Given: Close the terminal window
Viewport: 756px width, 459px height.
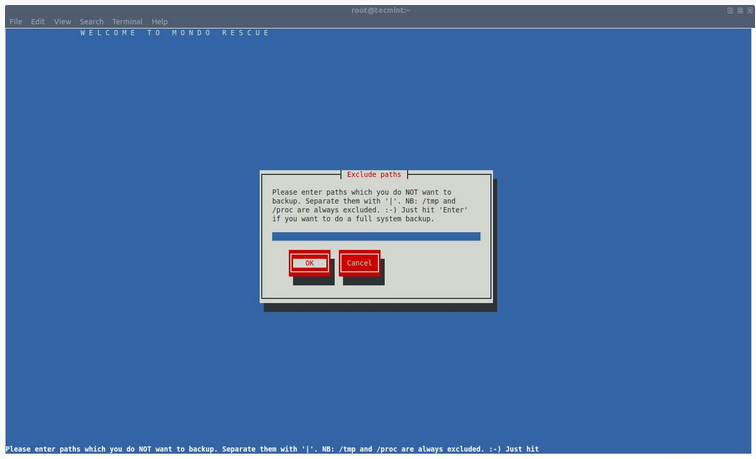Looking at the screenshot, I should coord(748,9).
